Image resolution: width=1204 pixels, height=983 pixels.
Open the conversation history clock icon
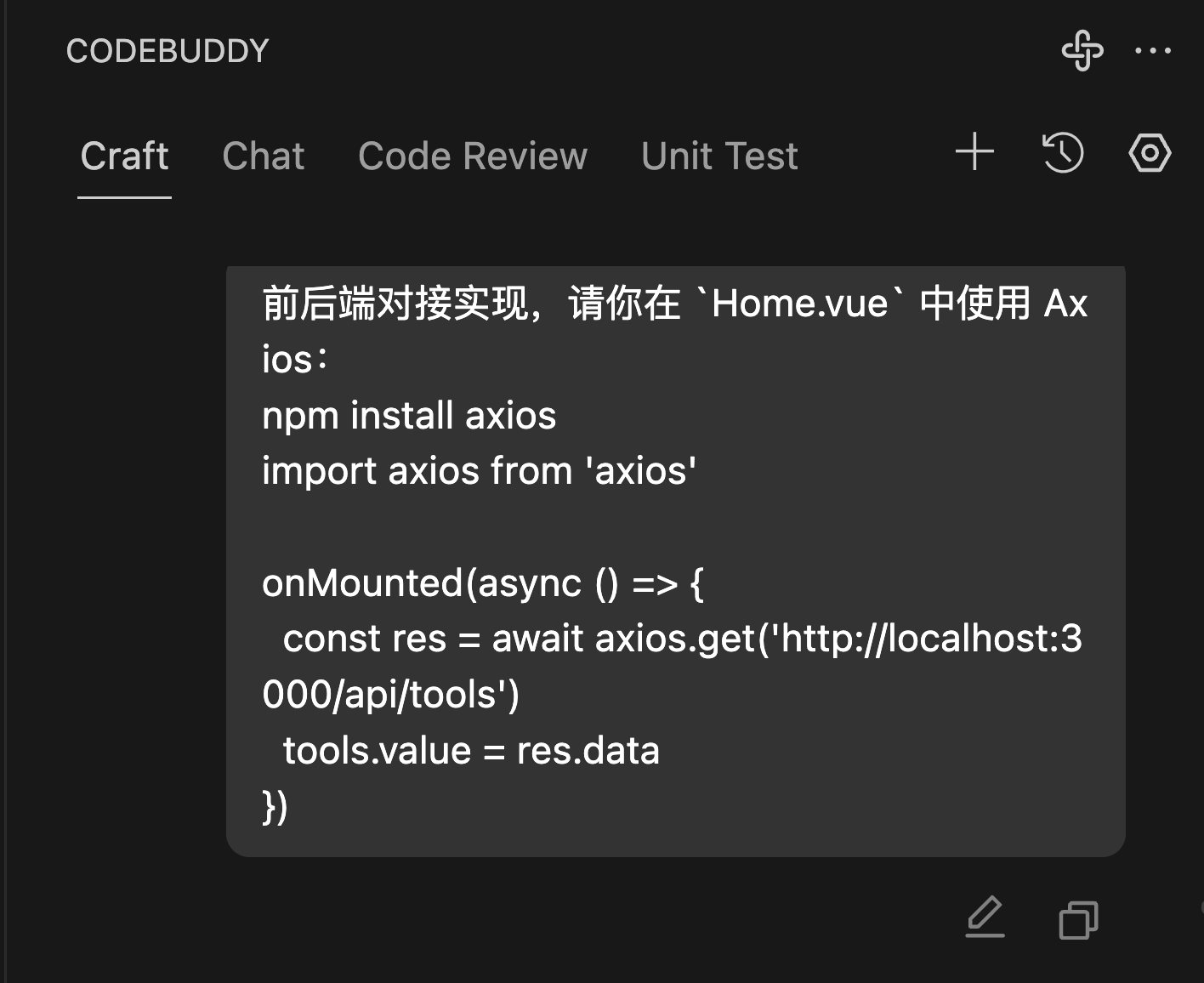pos(1063,153)
